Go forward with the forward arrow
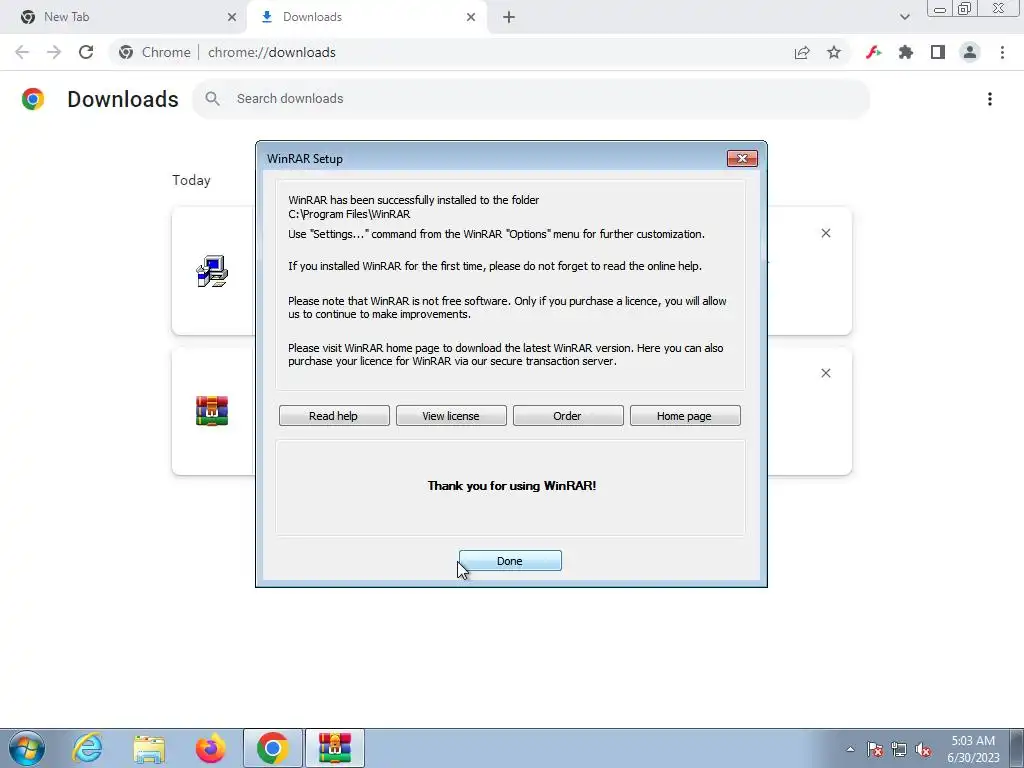Viewport: 1024px width, 768px height. (x=54, y=52)
